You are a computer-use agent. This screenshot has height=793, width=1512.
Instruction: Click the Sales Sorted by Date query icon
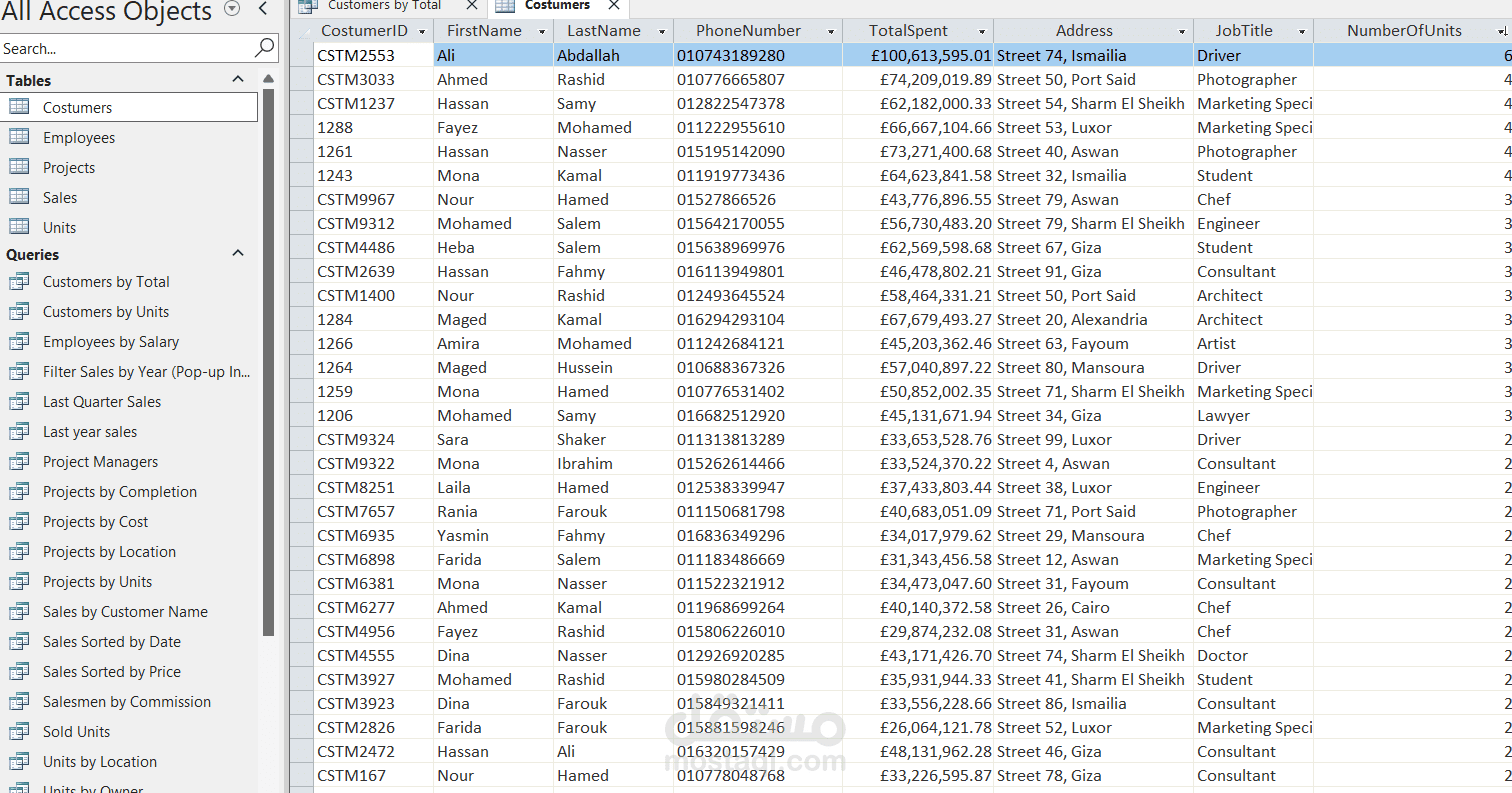(x=19, y=641)
